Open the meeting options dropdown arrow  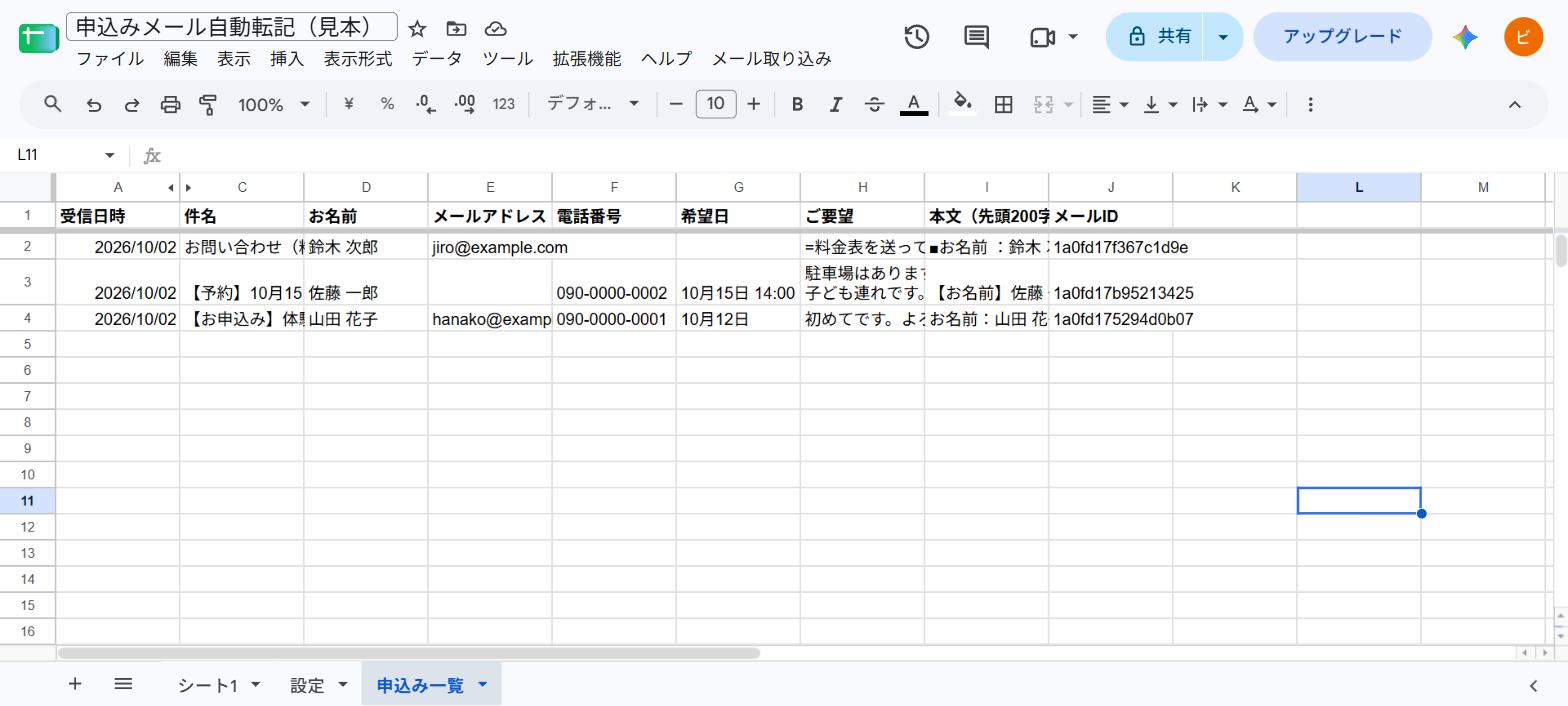coord(1073,37)
